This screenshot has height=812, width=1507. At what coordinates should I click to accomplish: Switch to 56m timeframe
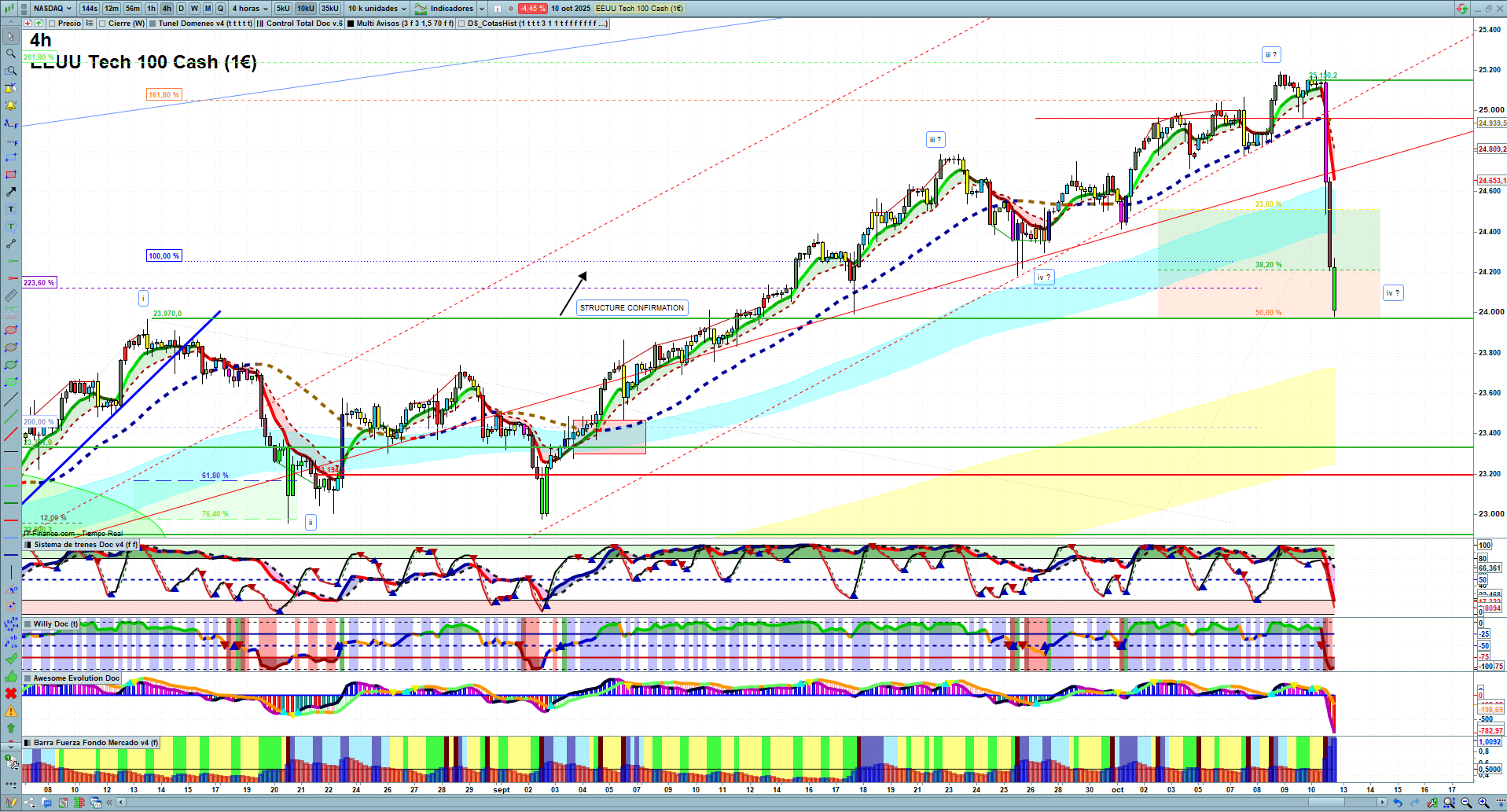click(133, 9)
